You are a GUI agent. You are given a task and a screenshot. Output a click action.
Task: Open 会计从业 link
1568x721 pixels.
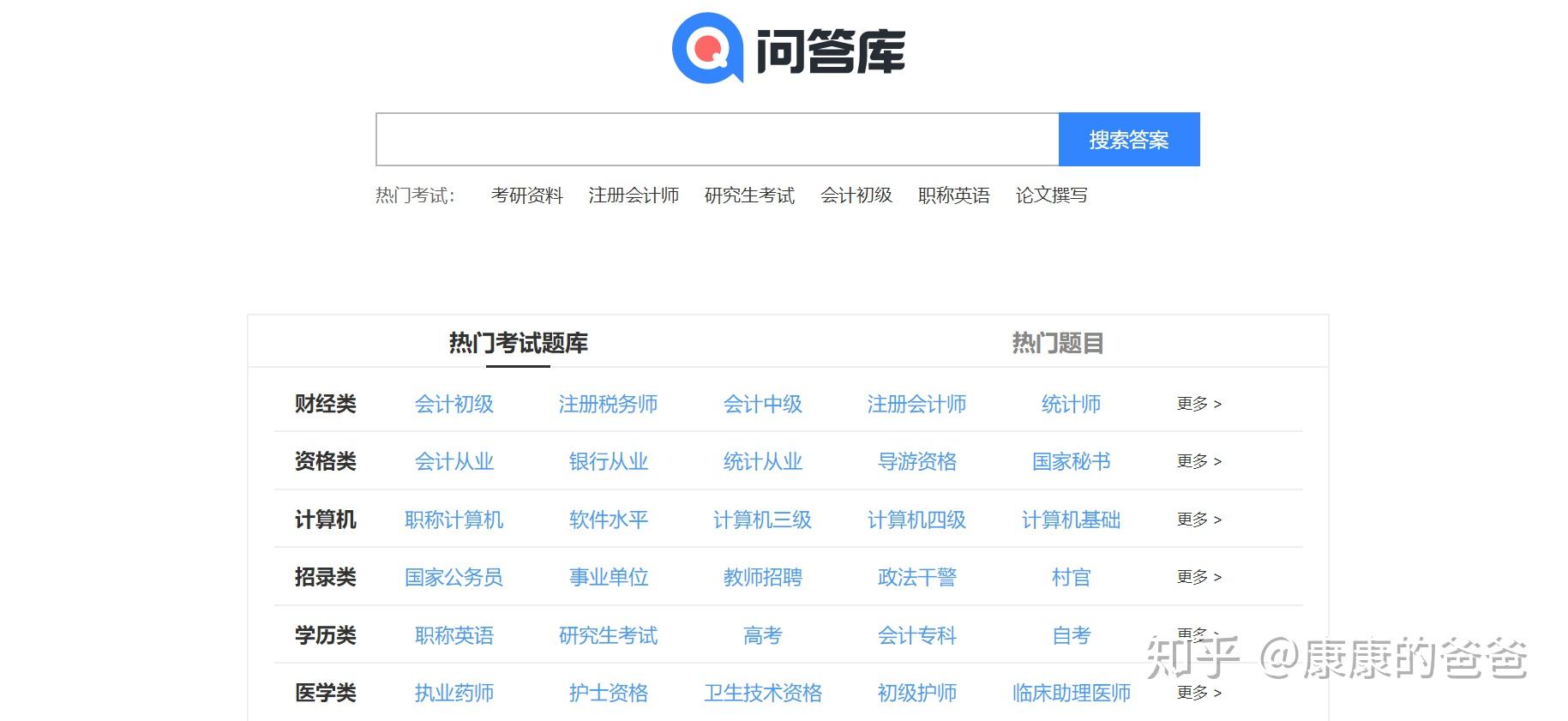[454, 461]
